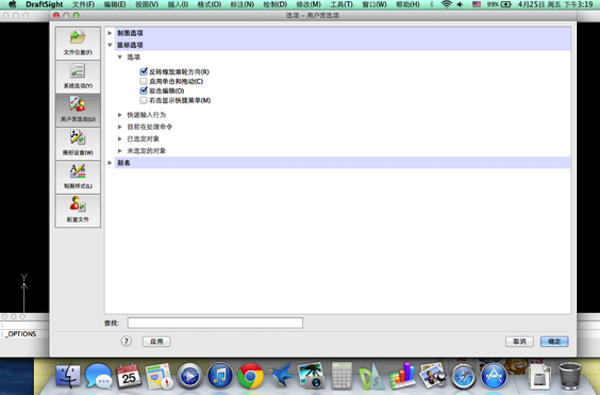Select the 用户首选项 user preferences category
Image resolution: width=600 pixels, height=395 pixels.
click(78, 110)
